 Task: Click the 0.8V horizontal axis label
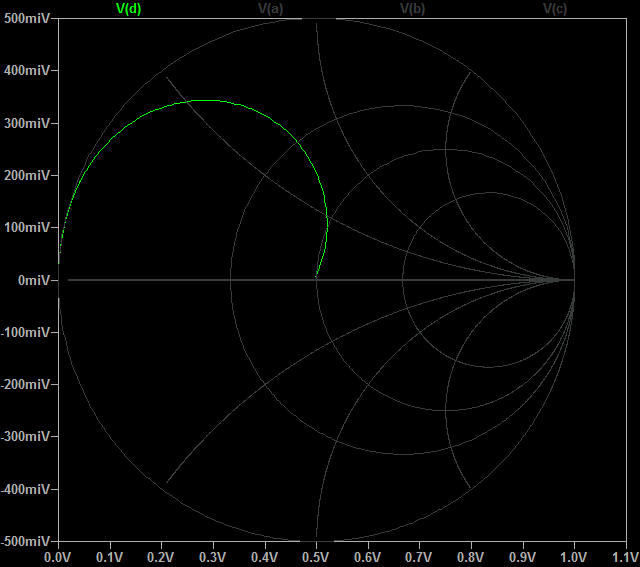coord(471,557)
